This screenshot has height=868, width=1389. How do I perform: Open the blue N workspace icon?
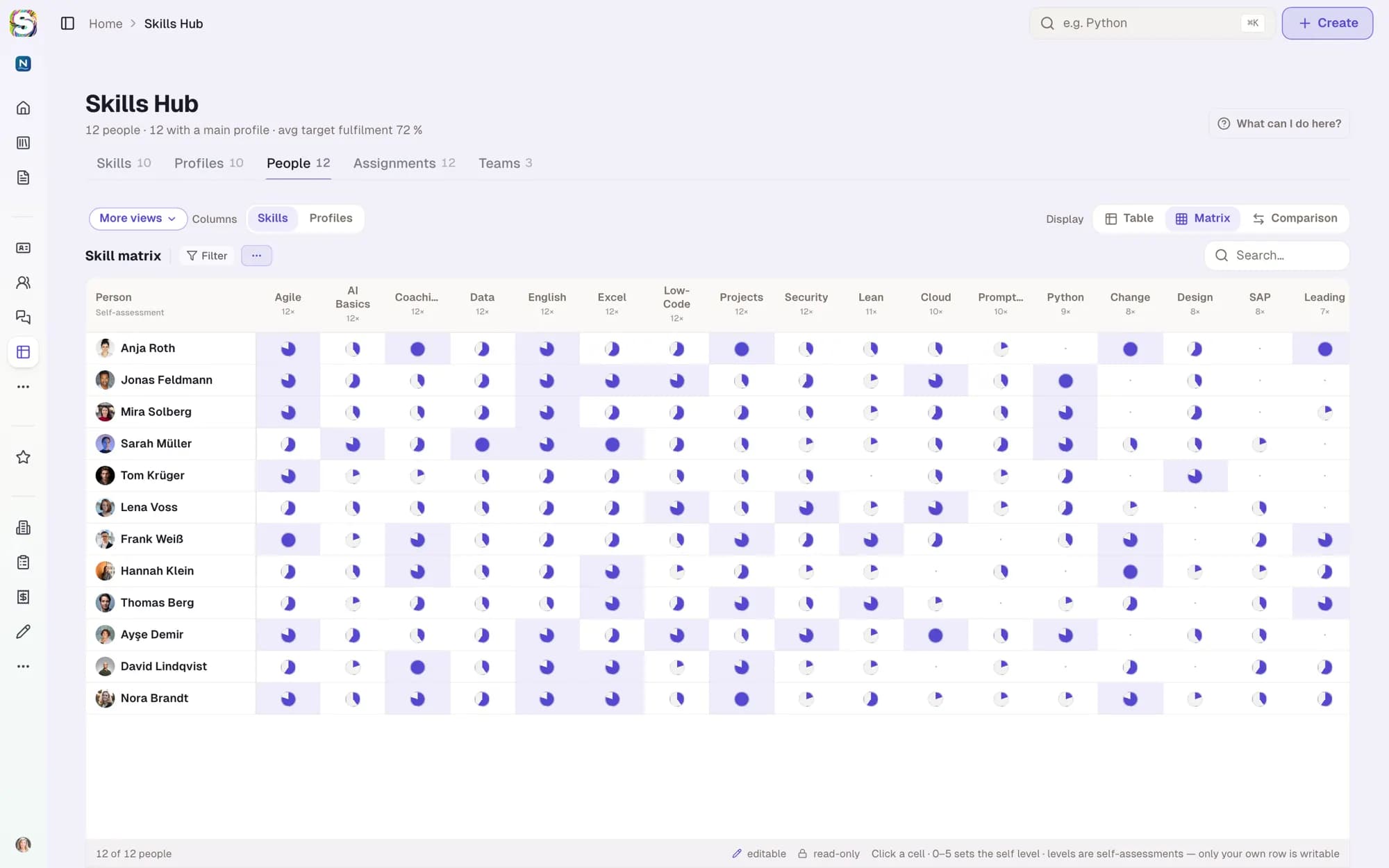[x=23, y=64]
